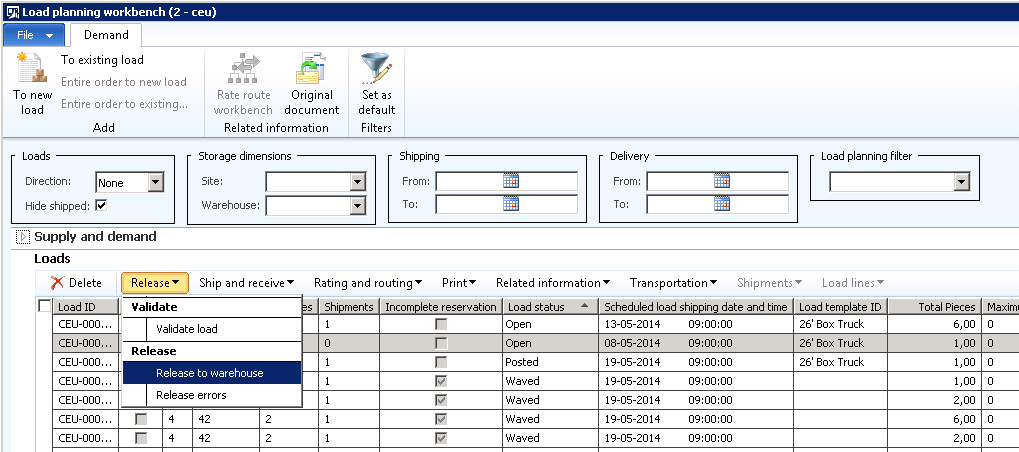Toggle Incomplete reservation checkbox in first row
This screenshot has height=452, width=1019.
[x=441, y=325]
